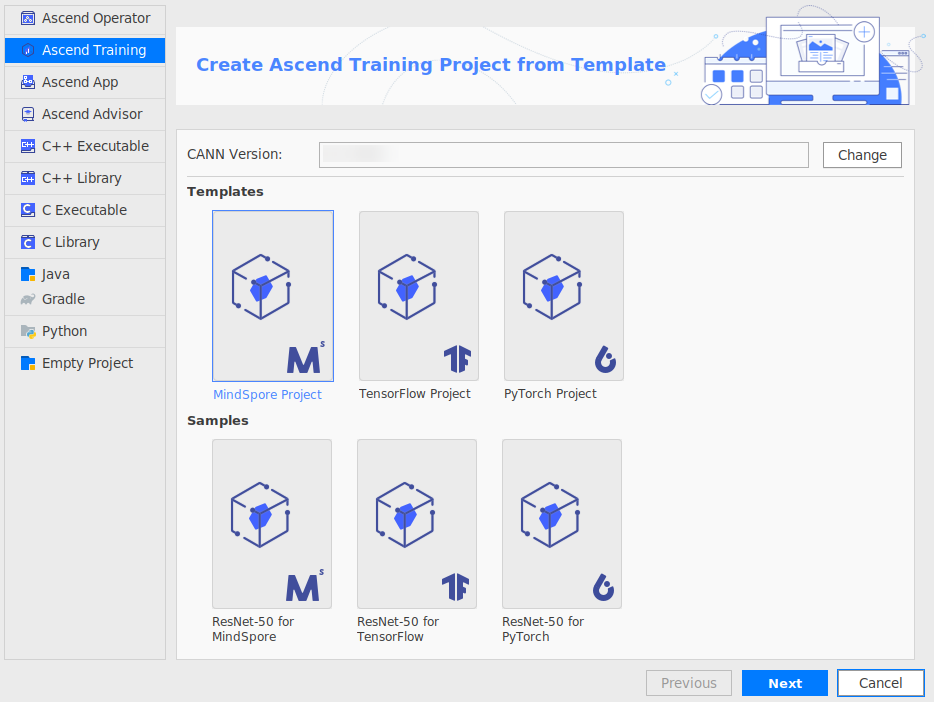This screenshot has height=702, width=934.
Task: Choose Ascend Training project type
Action: pyautogui.click(x=85, y=51)
